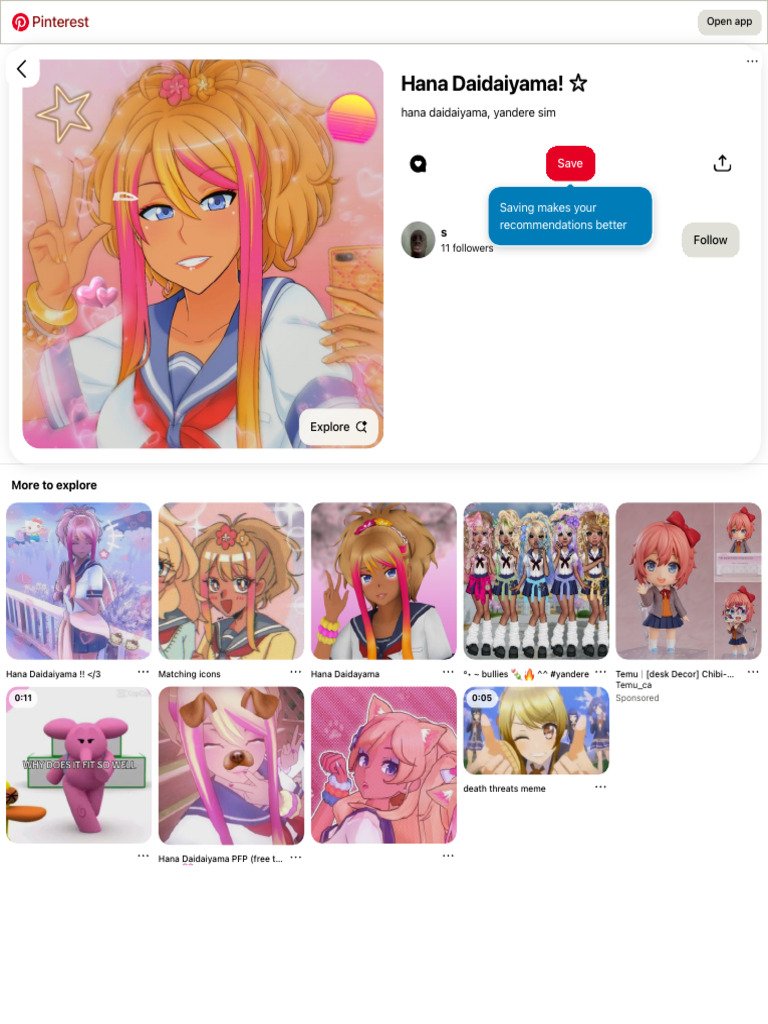This screenshot has width=768, height=1024.
Task: Click the Pinterest logo
Action: (x=50, y=22)
